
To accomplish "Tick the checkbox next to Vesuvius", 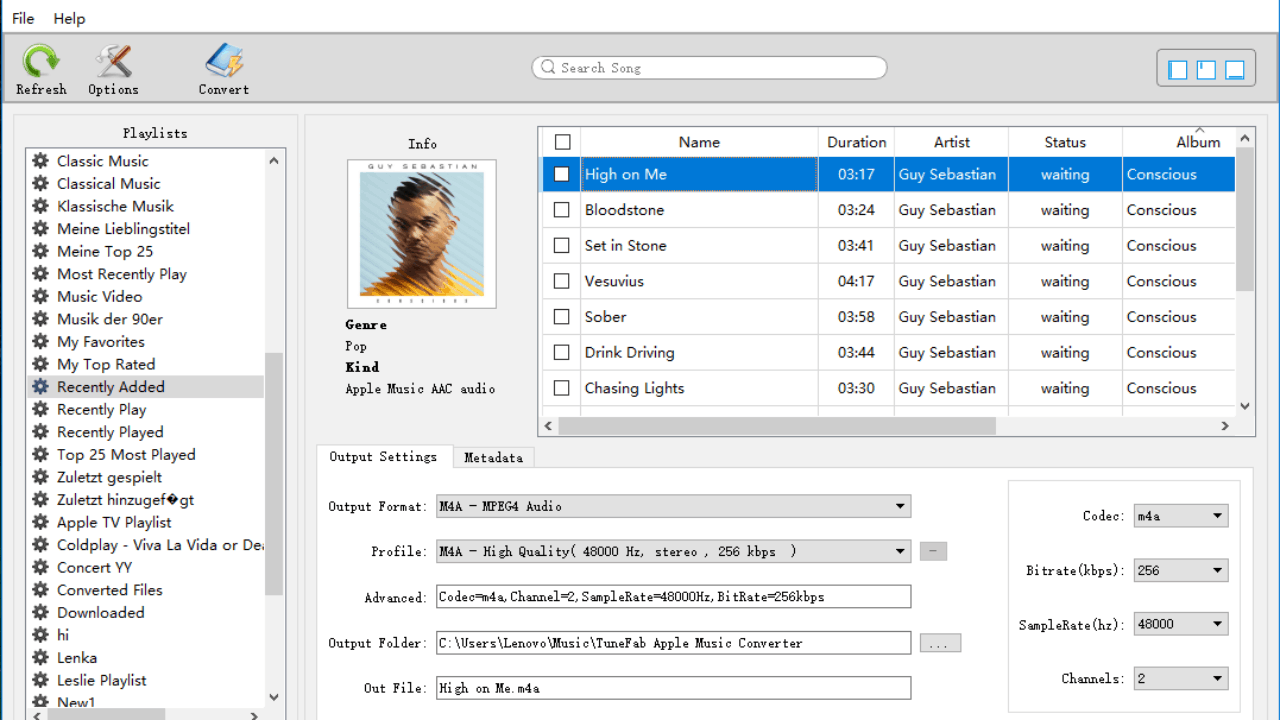I will 562,281.
